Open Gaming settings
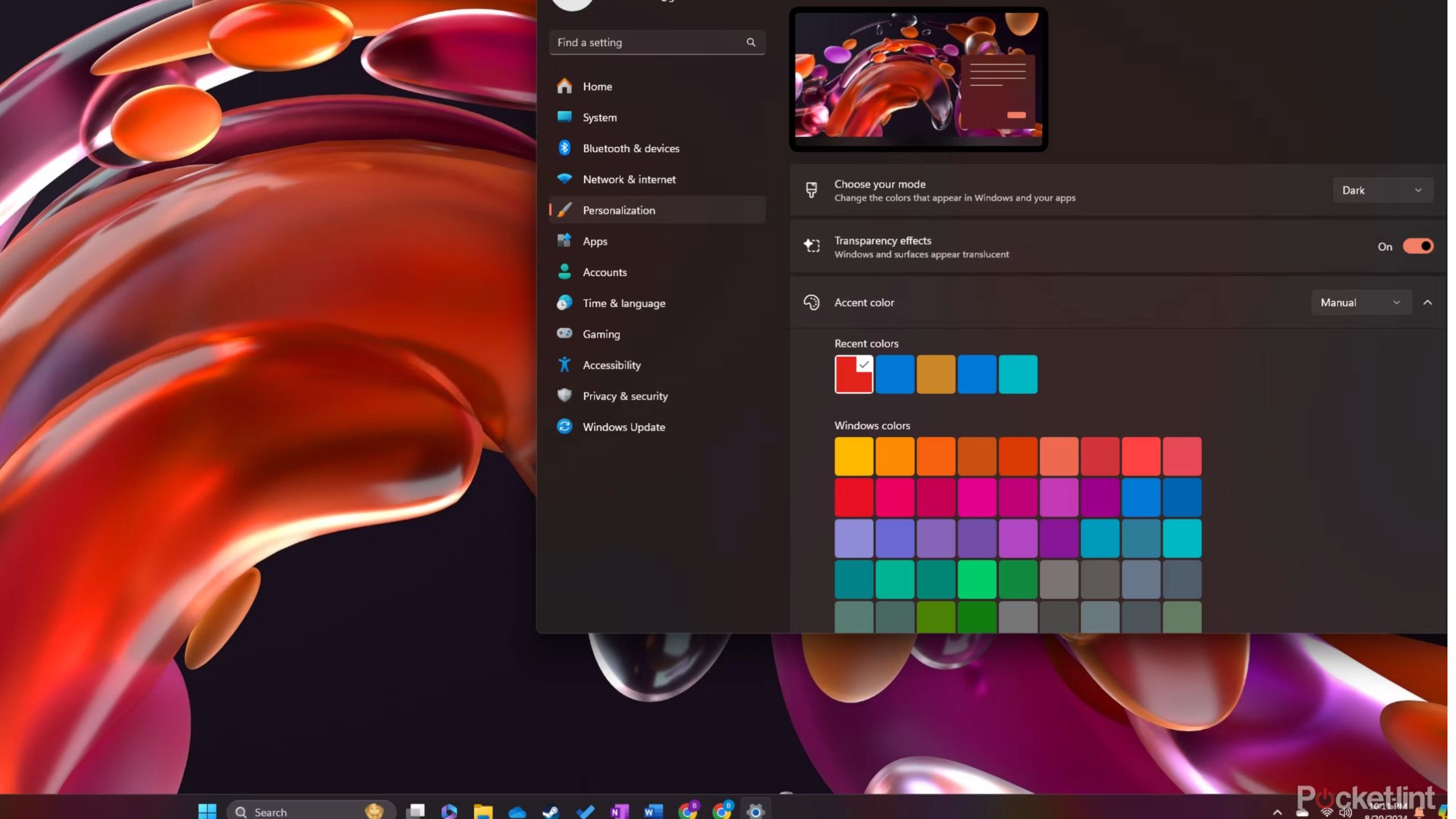 (x=601, y=334)
